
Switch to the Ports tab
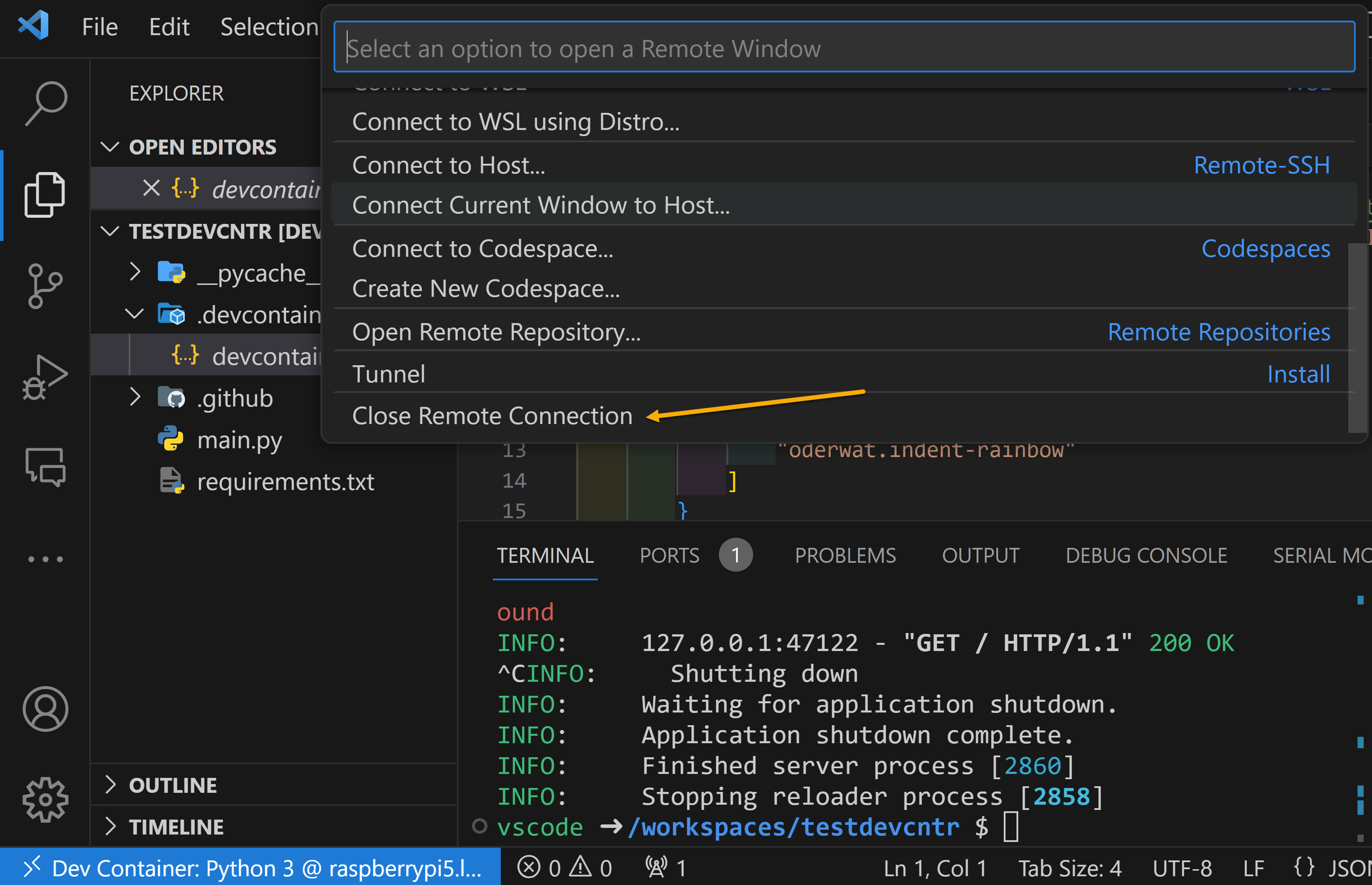pyautogui.click(x=669, y=555)
